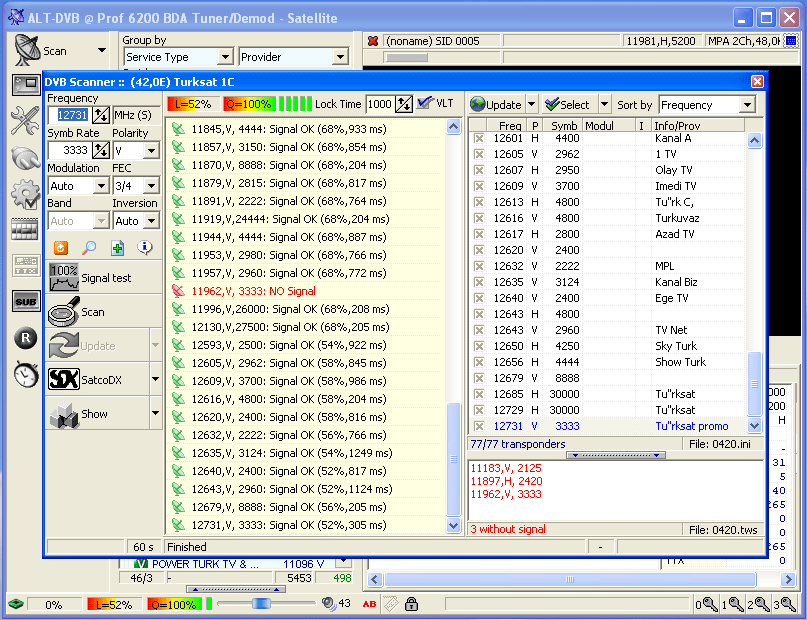The width and height of the screenshot is (807, 620).
Task: Open the wrench tools sidebar icon
Action: coord(25,121)
